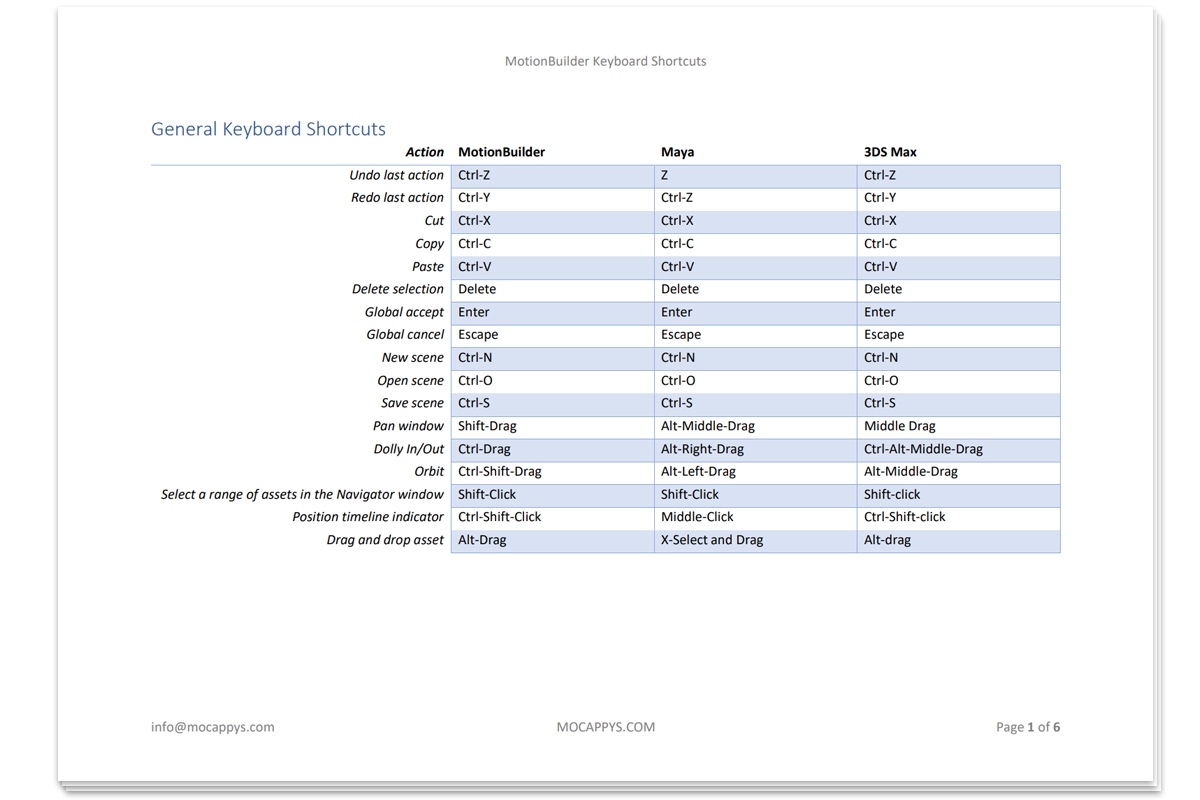The height and width of the screenshot is (800, 1200).
Task: Click the Position timeline indicator row label
Action: (x=367, y=517)
